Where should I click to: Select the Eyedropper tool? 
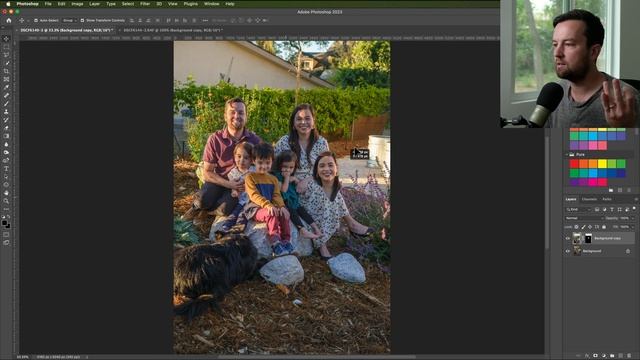click(x=6, y=87)
